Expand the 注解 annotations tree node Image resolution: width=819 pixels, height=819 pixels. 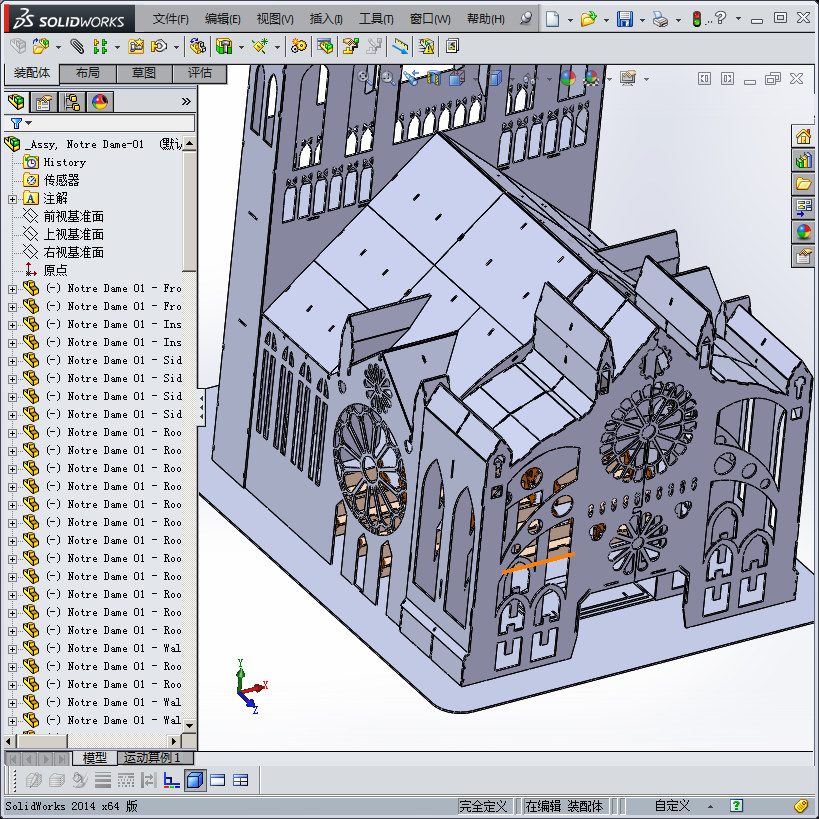pyautogui.click(x=13, y=199)
